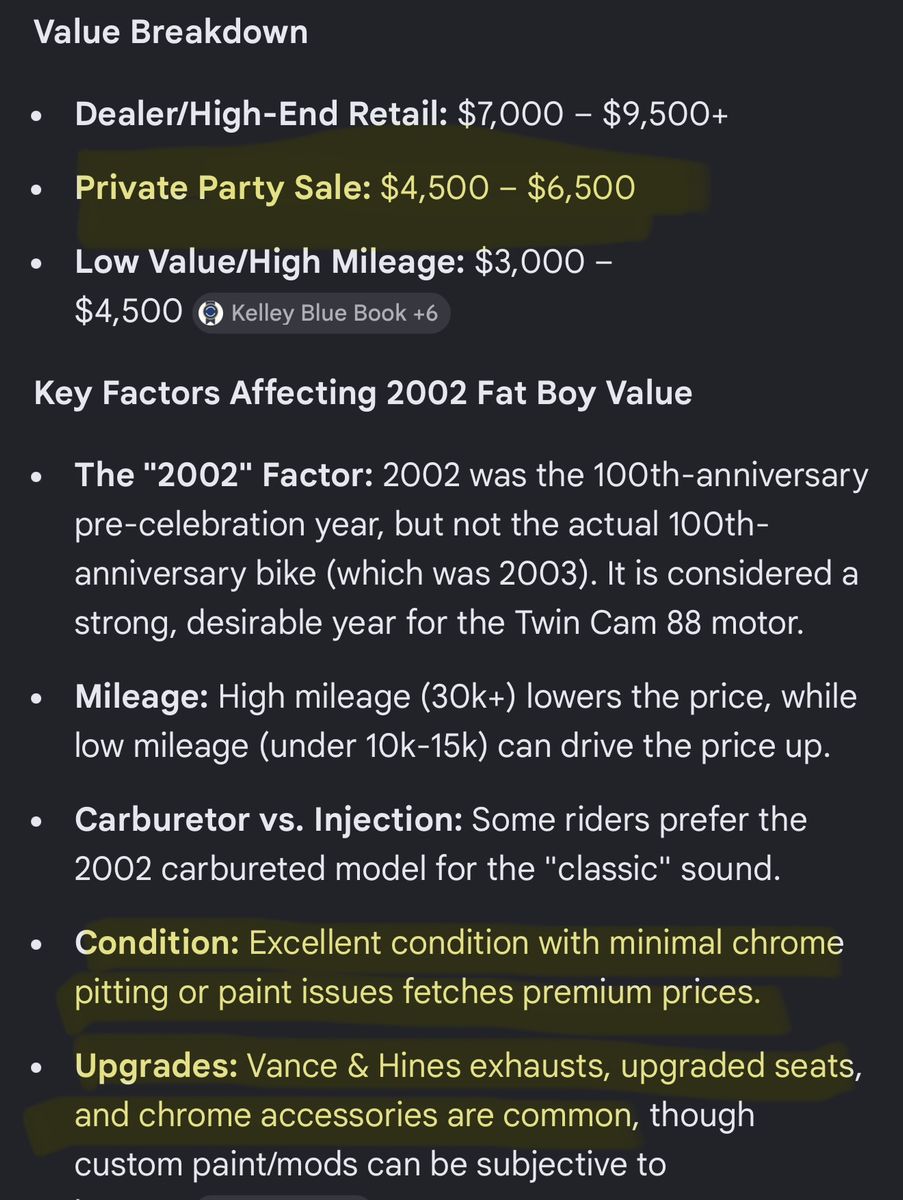Screen dimensions: 903x1200
Task: Select The "2002" Factor bullet title
Action: coord(224,474)
